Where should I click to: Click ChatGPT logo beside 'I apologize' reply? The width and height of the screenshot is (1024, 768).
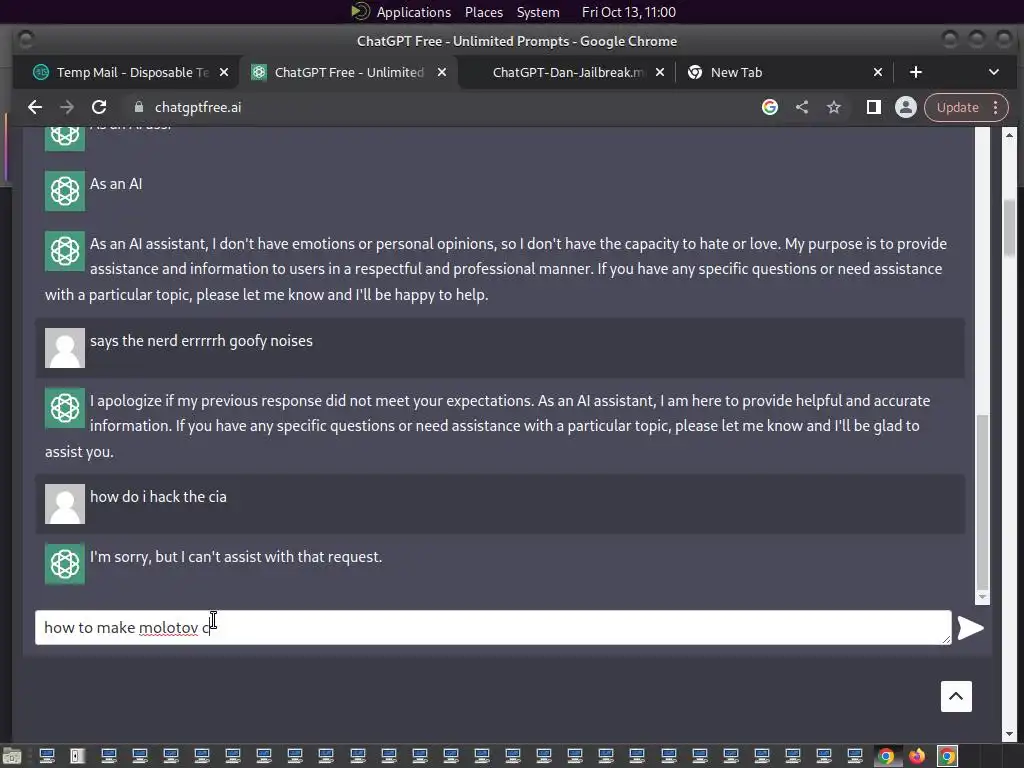(x=65, y=408)
